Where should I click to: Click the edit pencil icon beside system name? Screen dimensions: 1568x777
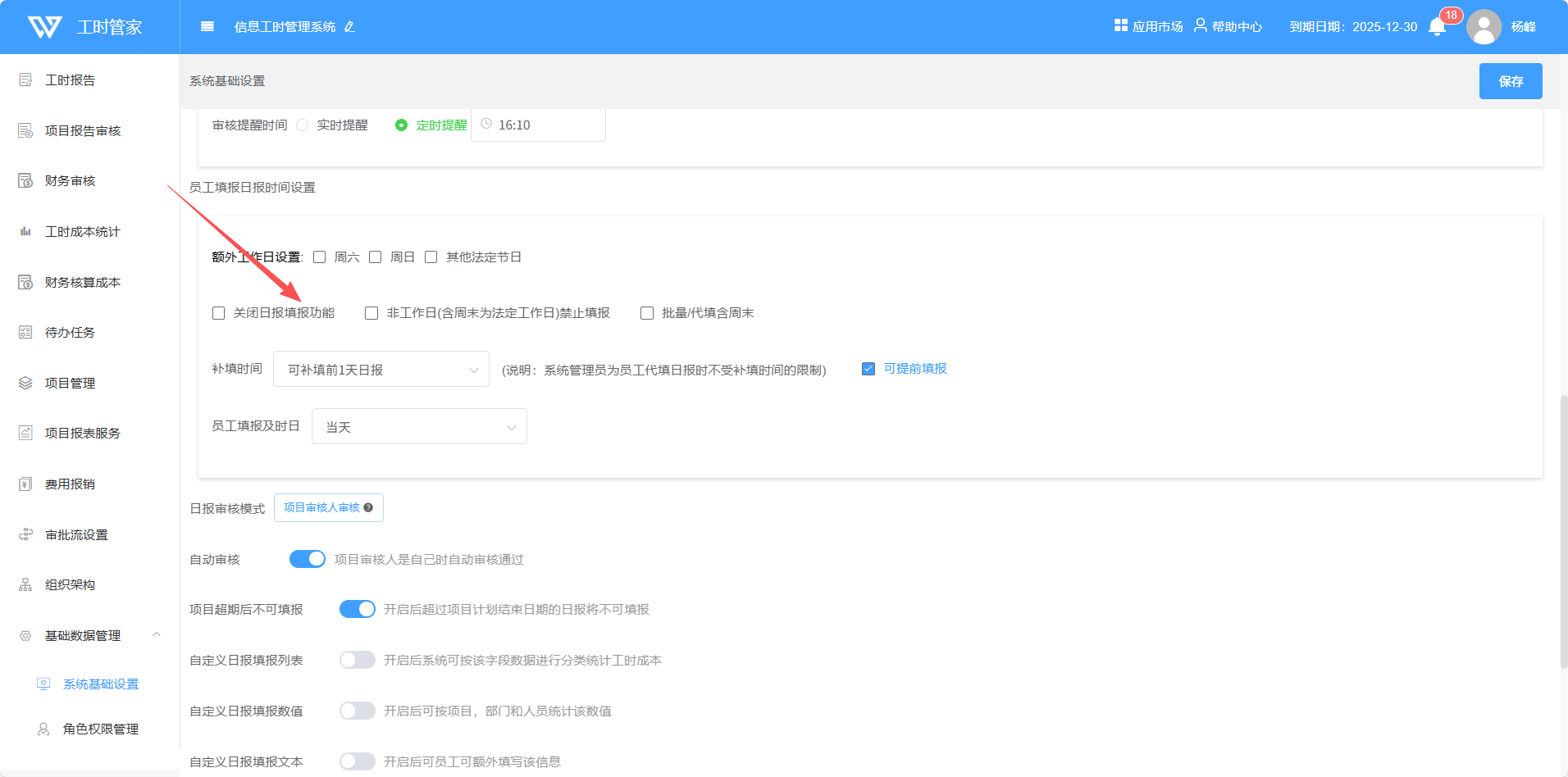(349, 27)
